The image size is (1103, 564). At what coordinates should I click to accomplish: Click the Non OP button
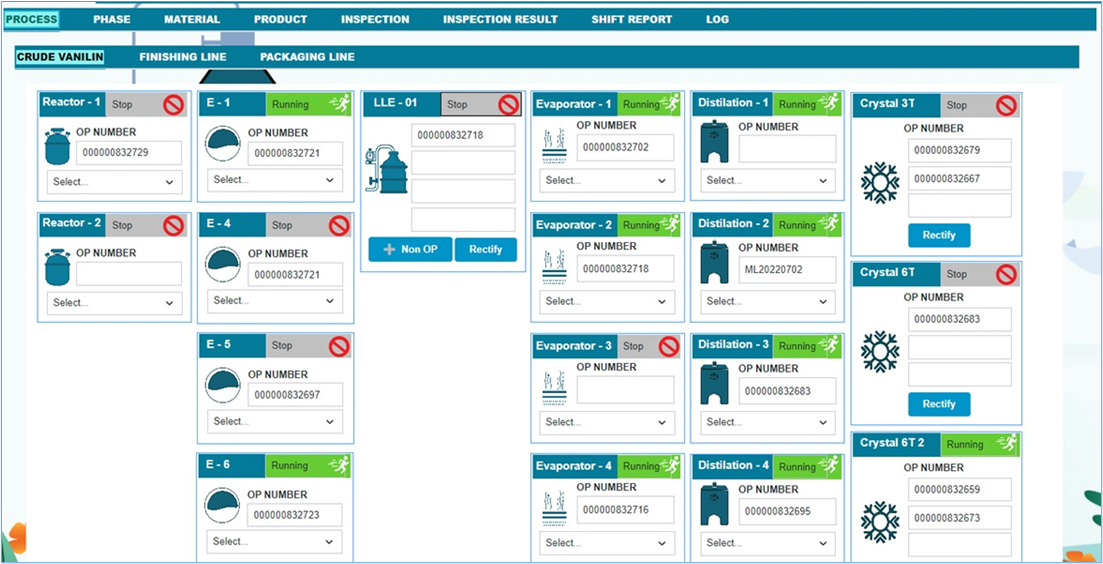(x=411, y=250)
